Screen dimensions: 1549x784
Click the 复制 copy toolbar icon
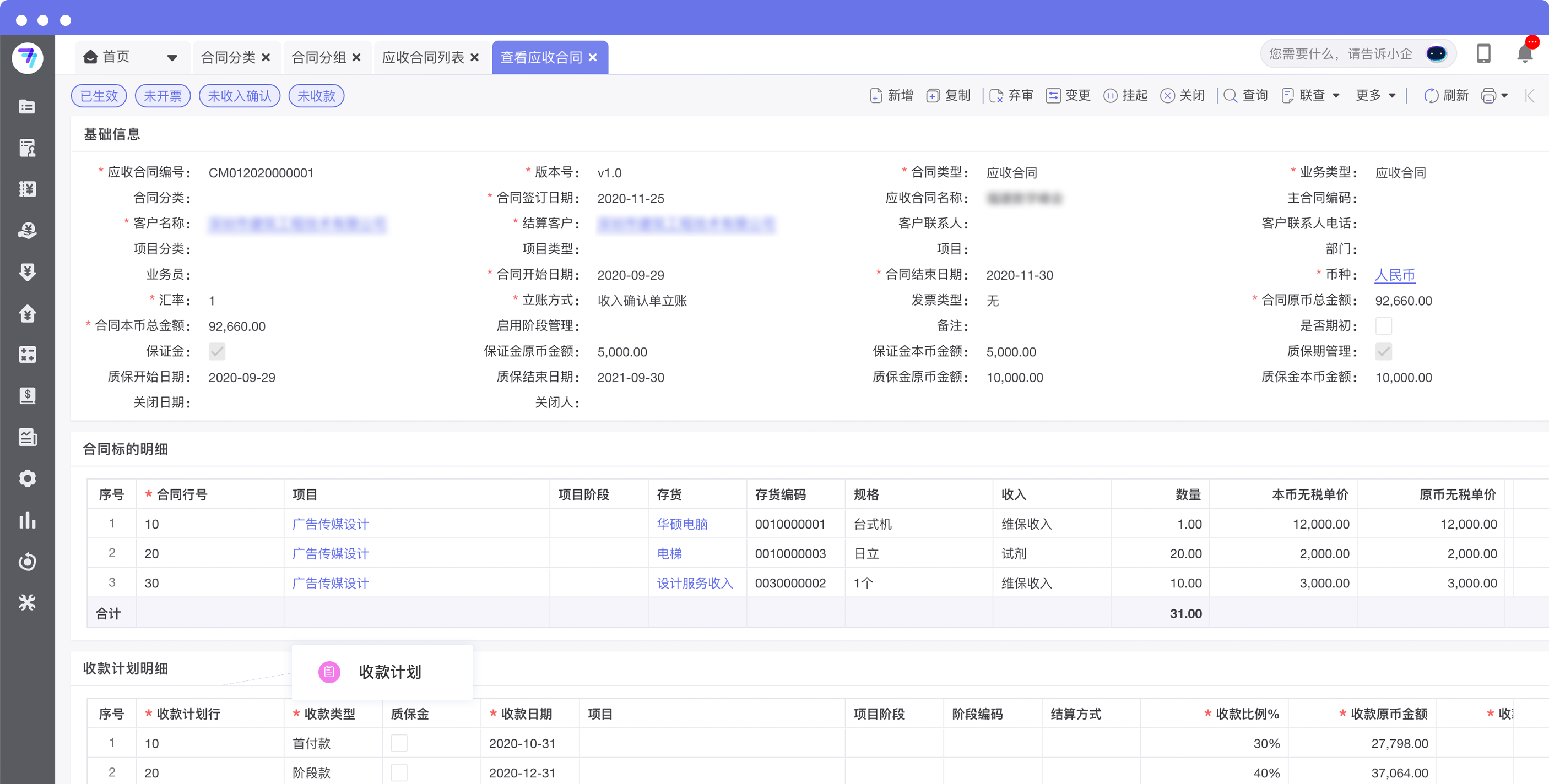pos(933,96)
